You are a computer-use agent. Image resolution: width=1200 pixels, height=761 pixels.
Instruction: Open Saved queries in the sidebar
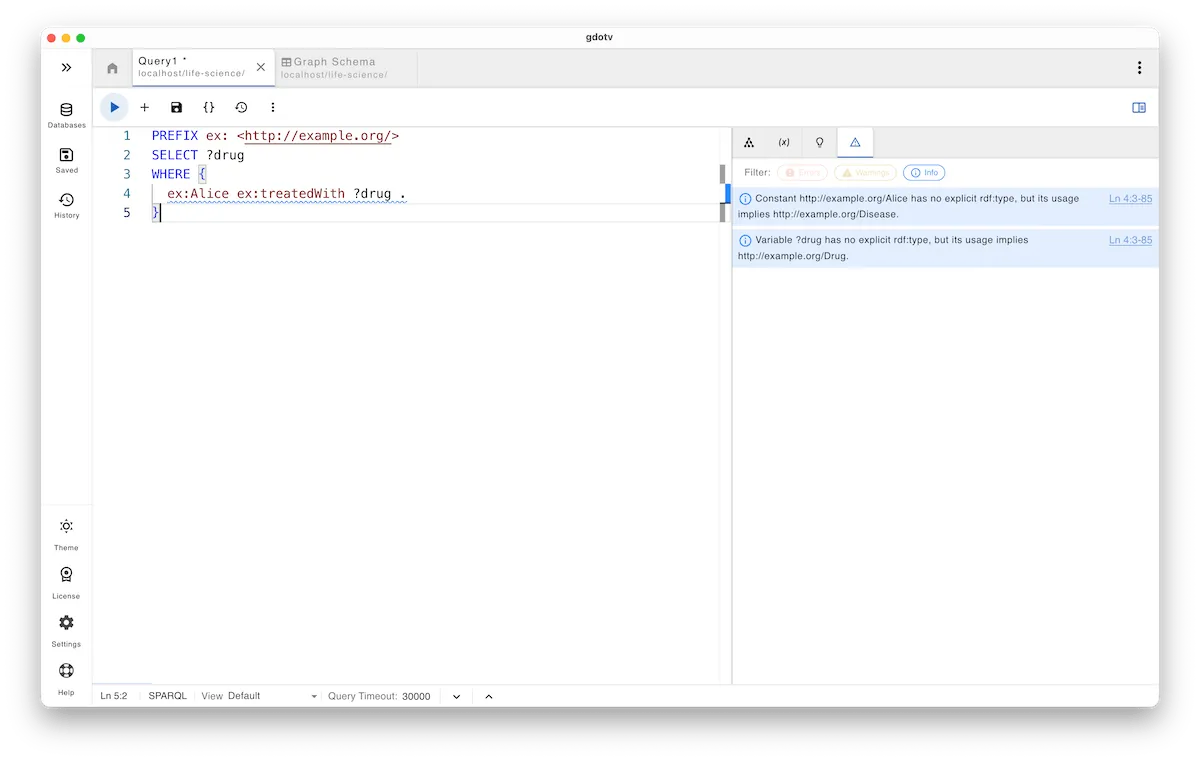(66, 160)
